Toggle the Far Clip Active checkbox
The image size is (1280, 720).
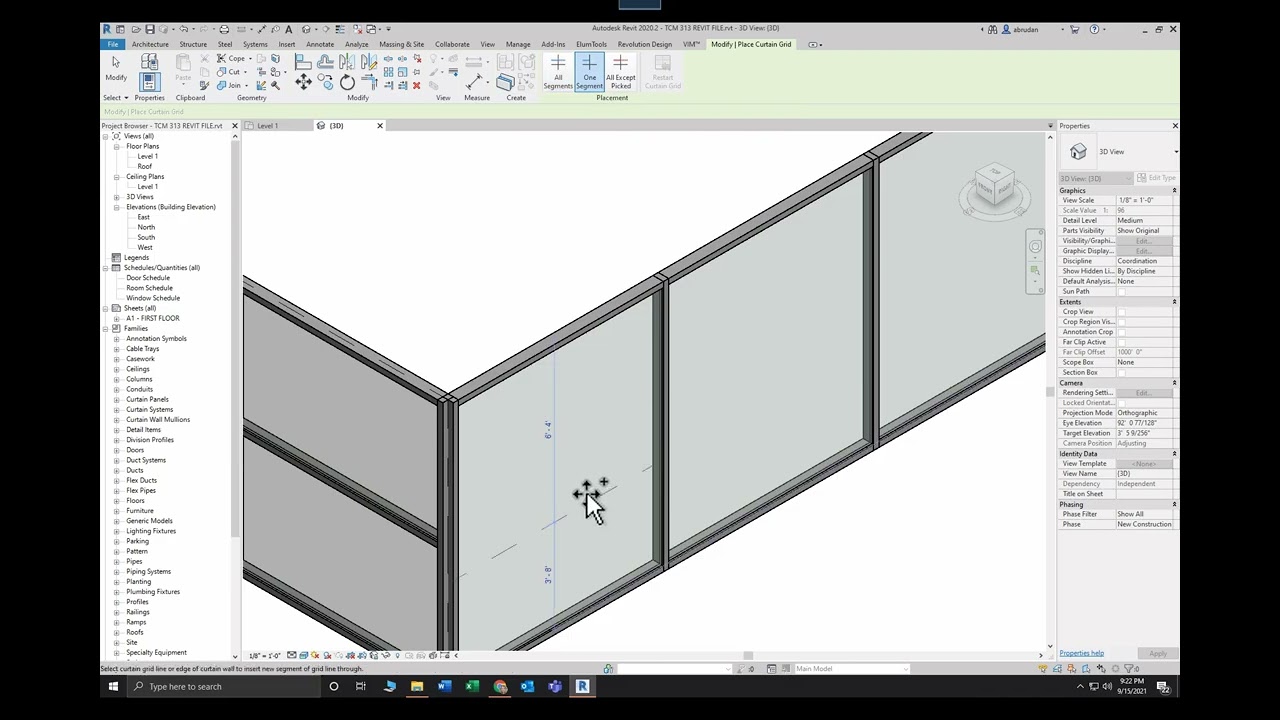click(x=1121, y=342)
